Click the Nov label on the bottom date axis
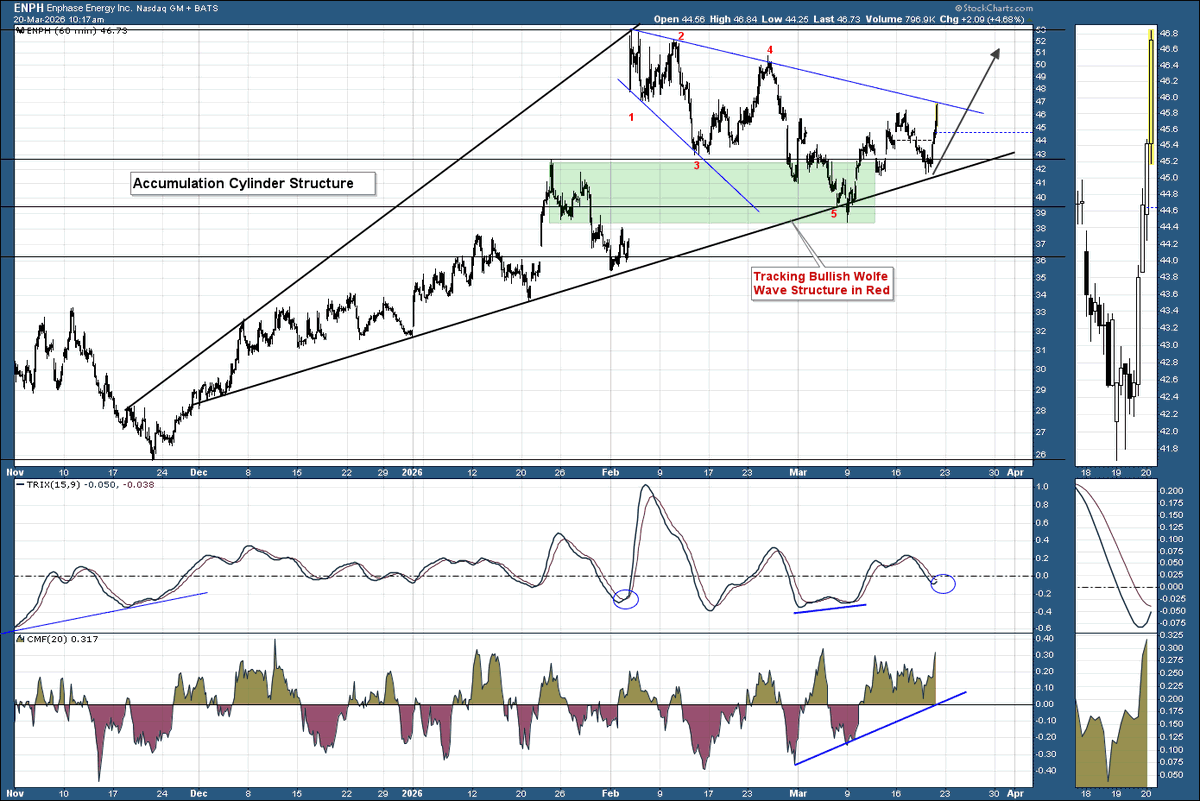 click(x=15, y=792)
